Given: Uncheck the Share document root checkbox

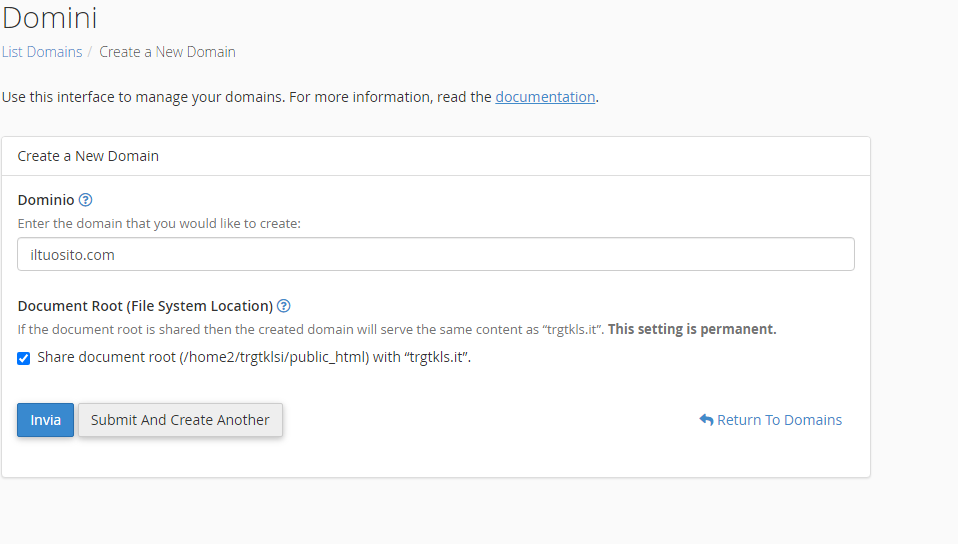Looking at the screenshot, I should pos(24,358).
